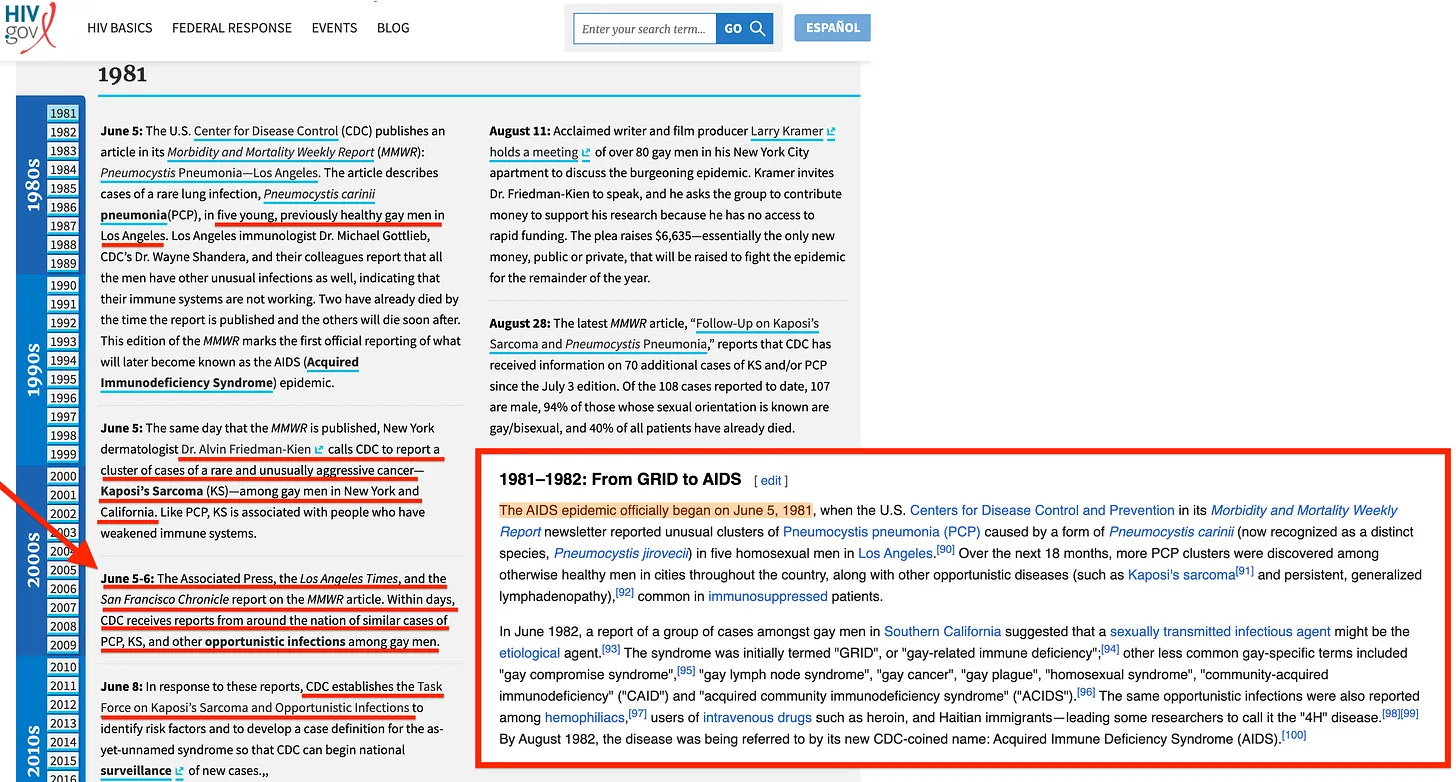Click citation [96] after ACIDS
1456x782 pixels.
[x=1086, y=692]
